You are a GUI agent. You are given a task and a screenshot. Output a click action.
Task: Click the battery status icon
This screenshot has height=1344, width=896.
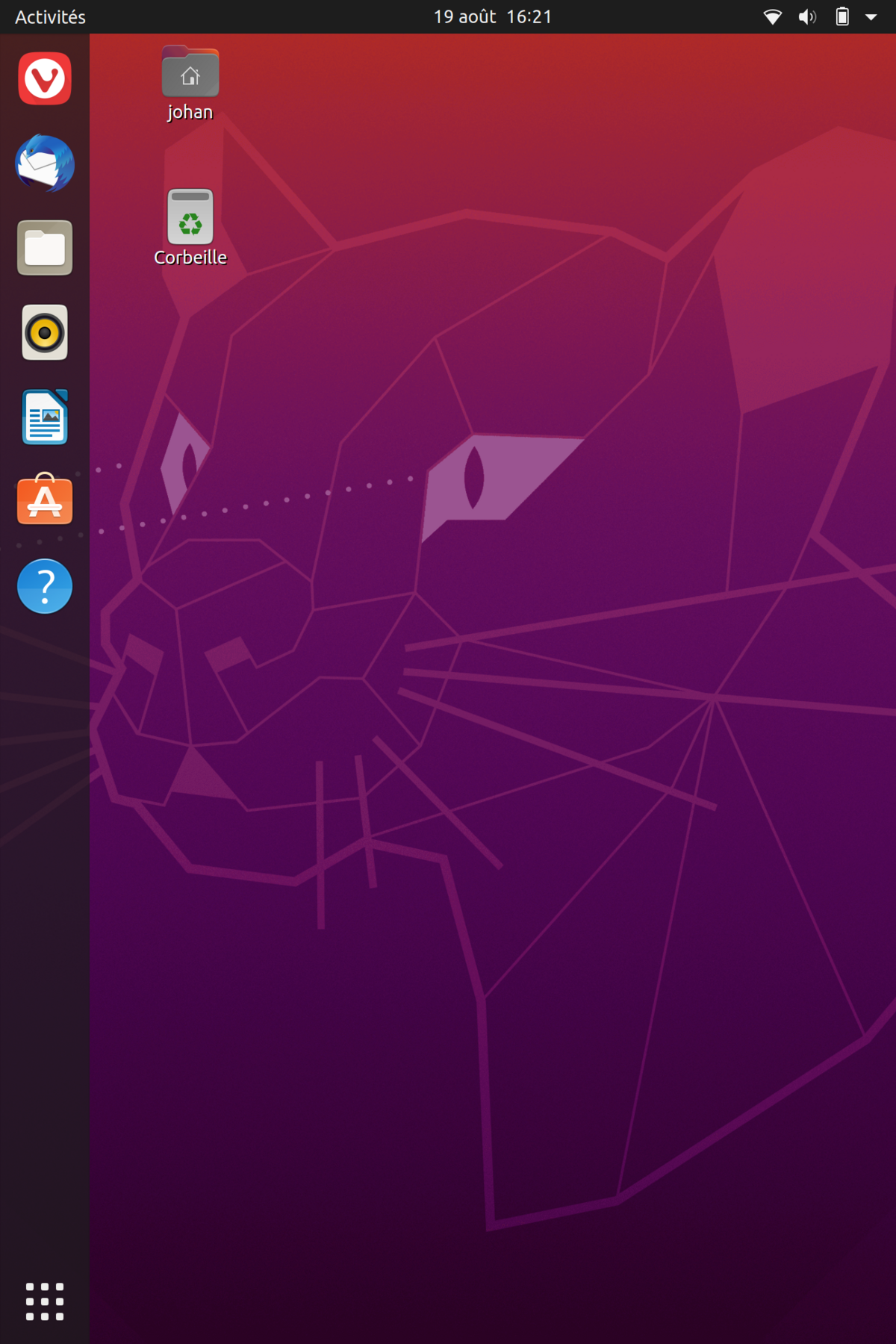pyautogui.click(x=842, y=16)
